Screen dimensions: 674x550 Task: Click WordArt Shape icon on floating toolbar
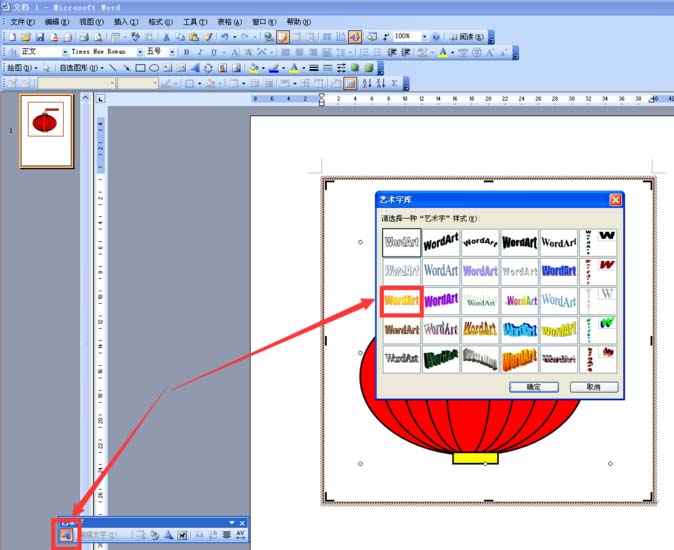tap(168, 535)
